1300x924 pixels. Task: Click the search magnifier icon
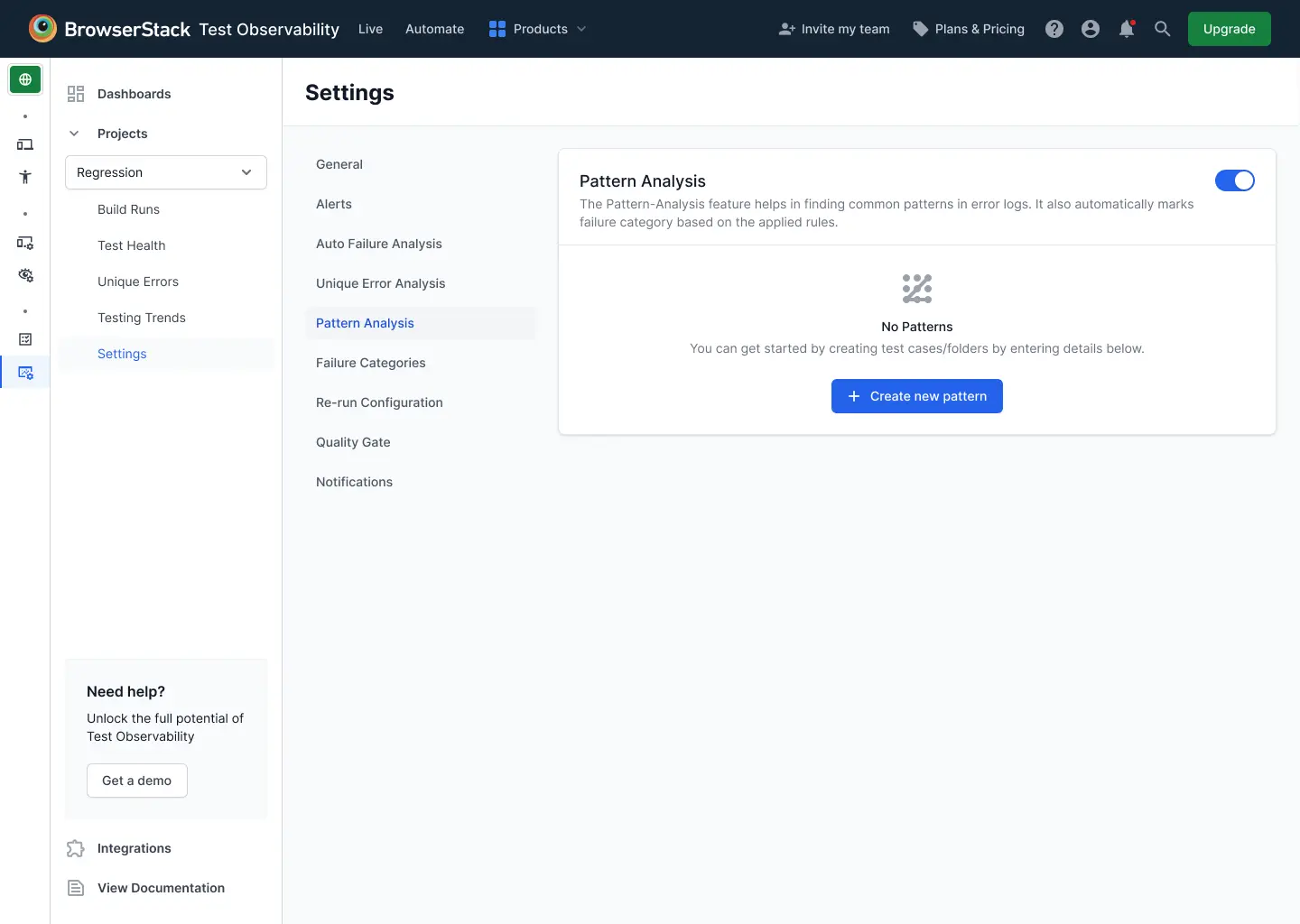tap(1163, 29)
